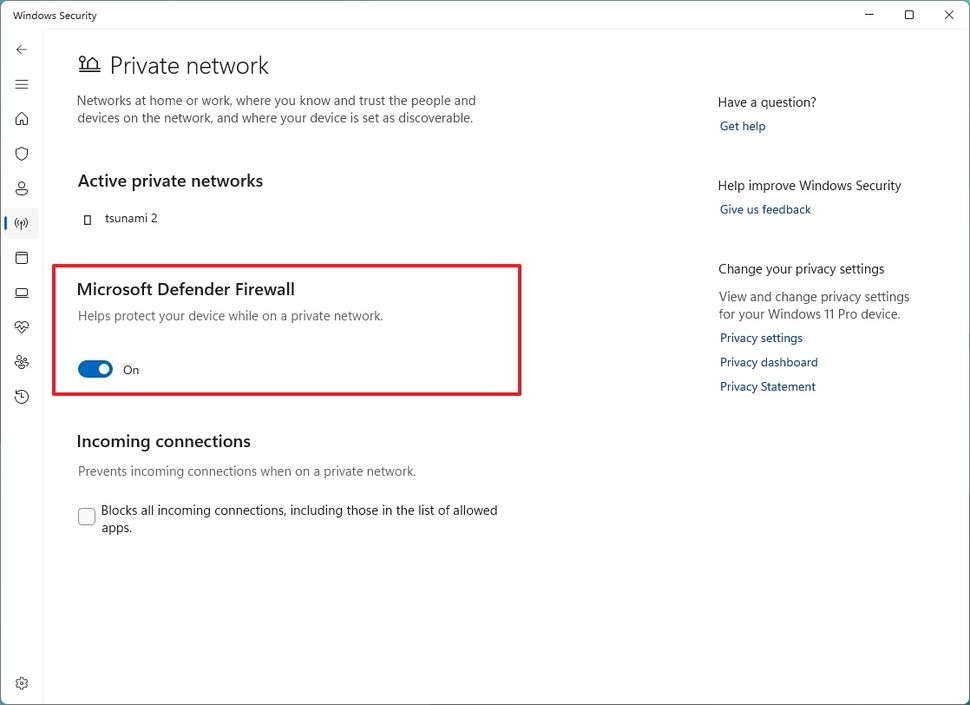Check the Blocks all incoming connections box
This screenshot has width=970, height=705.
coord(86,516)
